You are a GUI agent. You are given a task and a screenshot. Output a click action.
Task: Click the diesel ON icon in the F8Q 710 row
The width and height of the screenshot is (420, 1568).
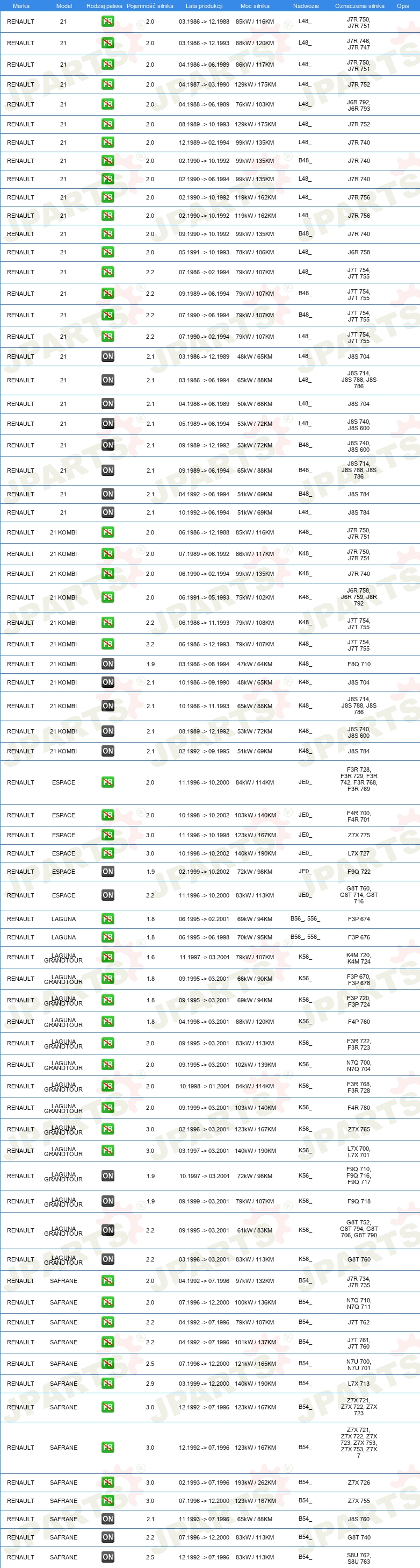coord(107,664)
